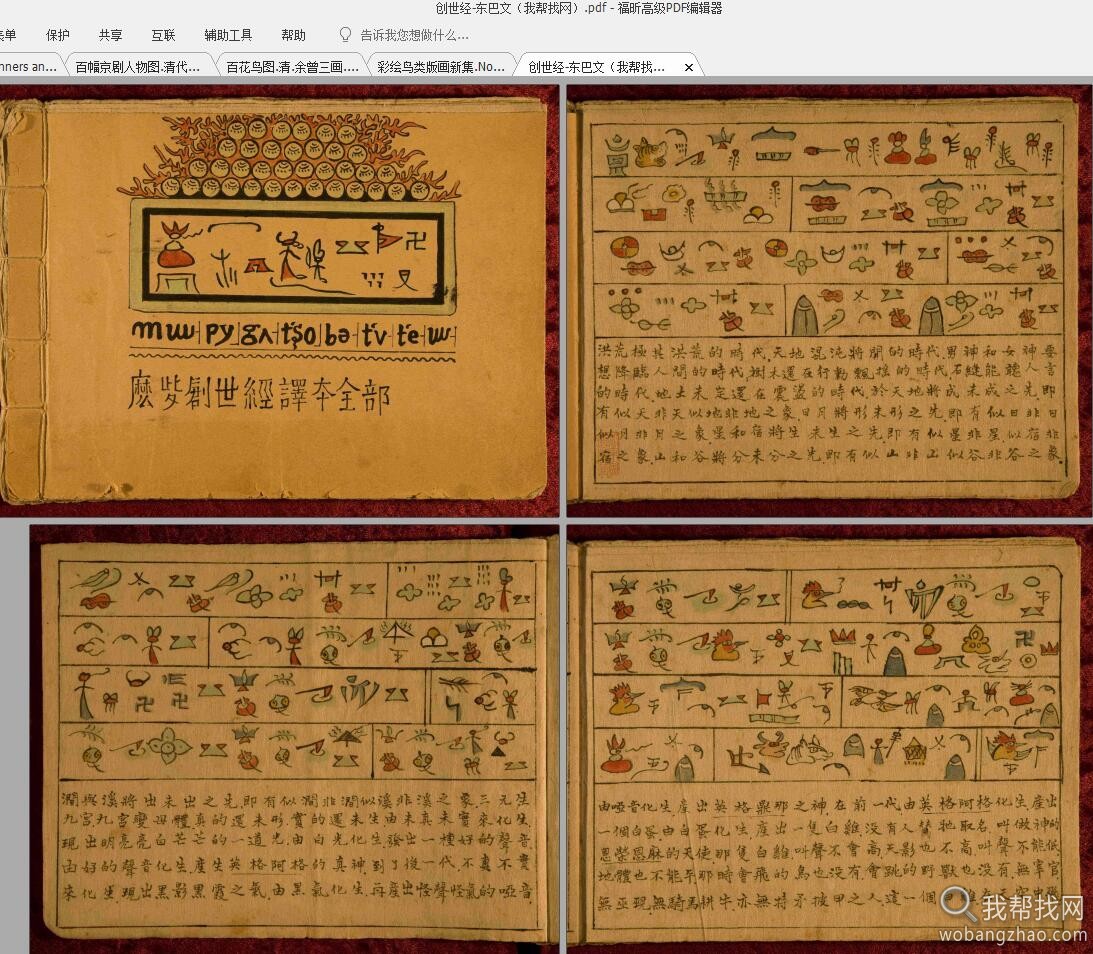This screenshot has width=1093, height=954.
Task: Select the 创世经-东巴文 document tab
Action: click(596, 67)
